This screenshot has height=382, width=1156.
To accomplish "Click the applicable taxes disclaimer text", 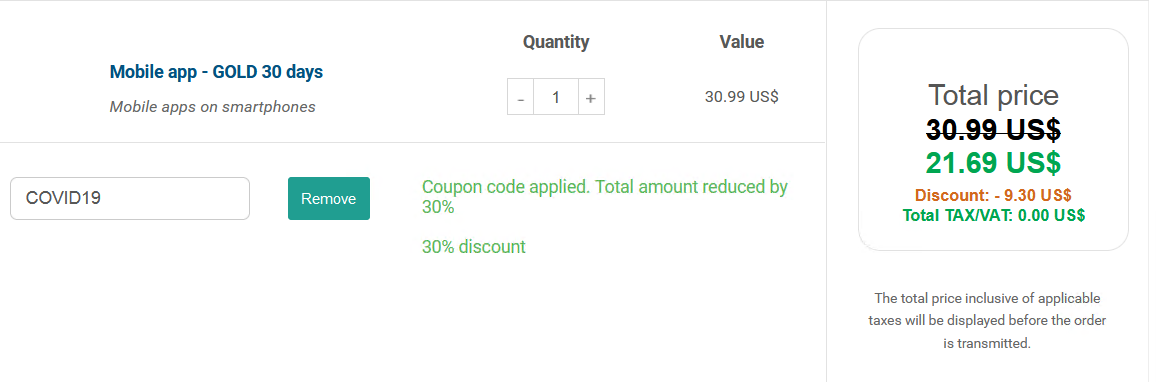I will [x=987, y=321].
